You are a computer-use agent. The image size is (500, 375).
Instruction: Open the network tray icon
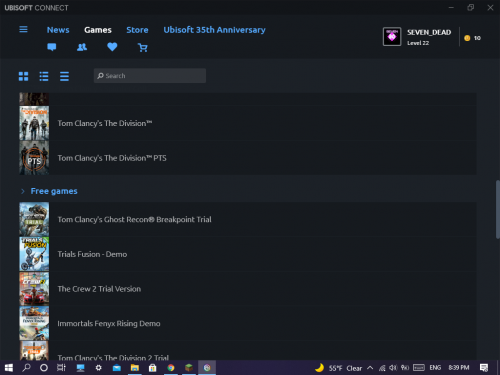pos(382,368)
